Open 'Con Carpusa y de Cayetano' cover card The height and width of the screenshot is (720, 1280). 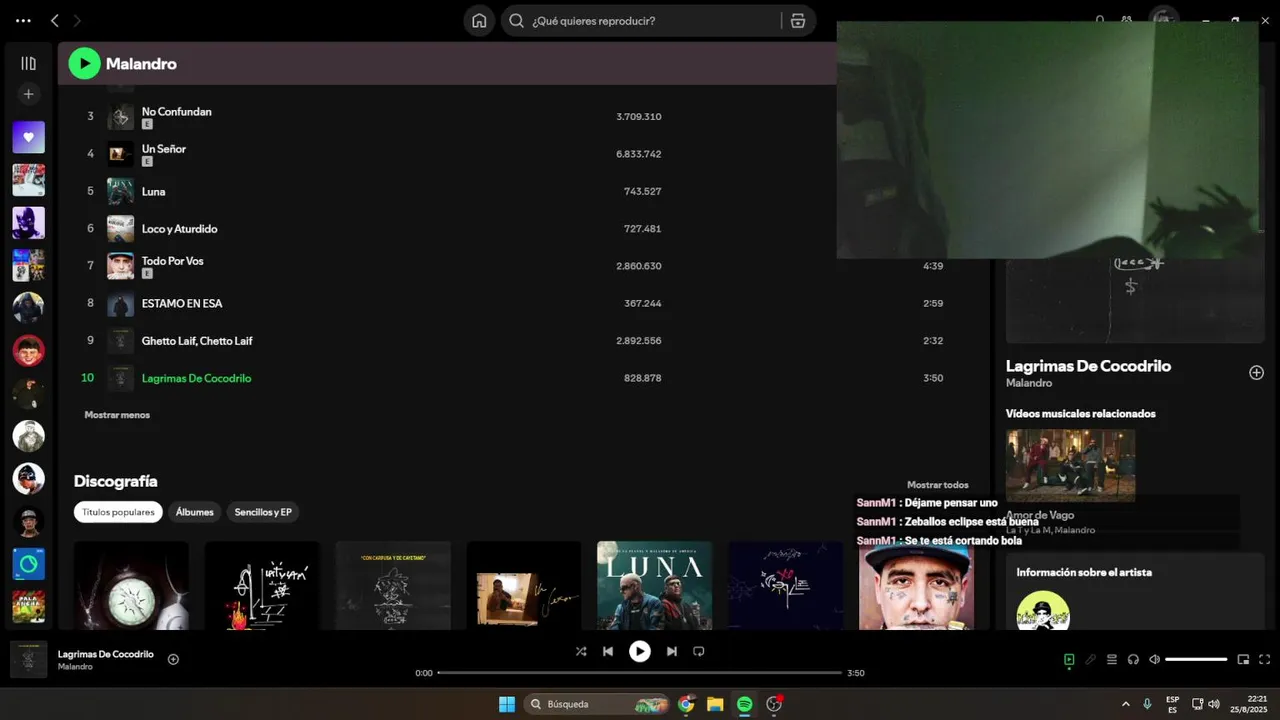point(393,586)
